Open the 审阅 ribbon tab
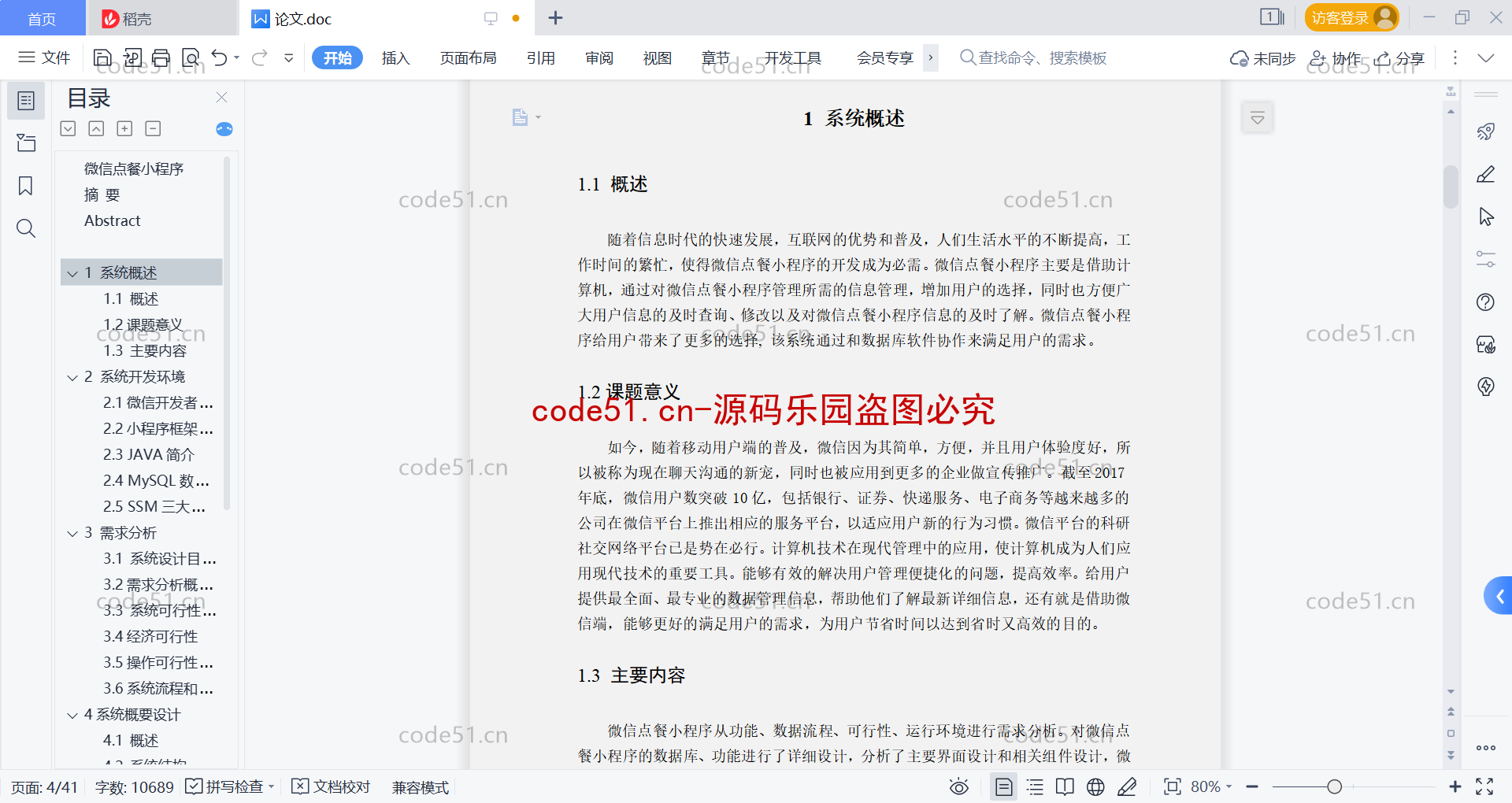This screenshot has height=803, width=1512. 599,57
